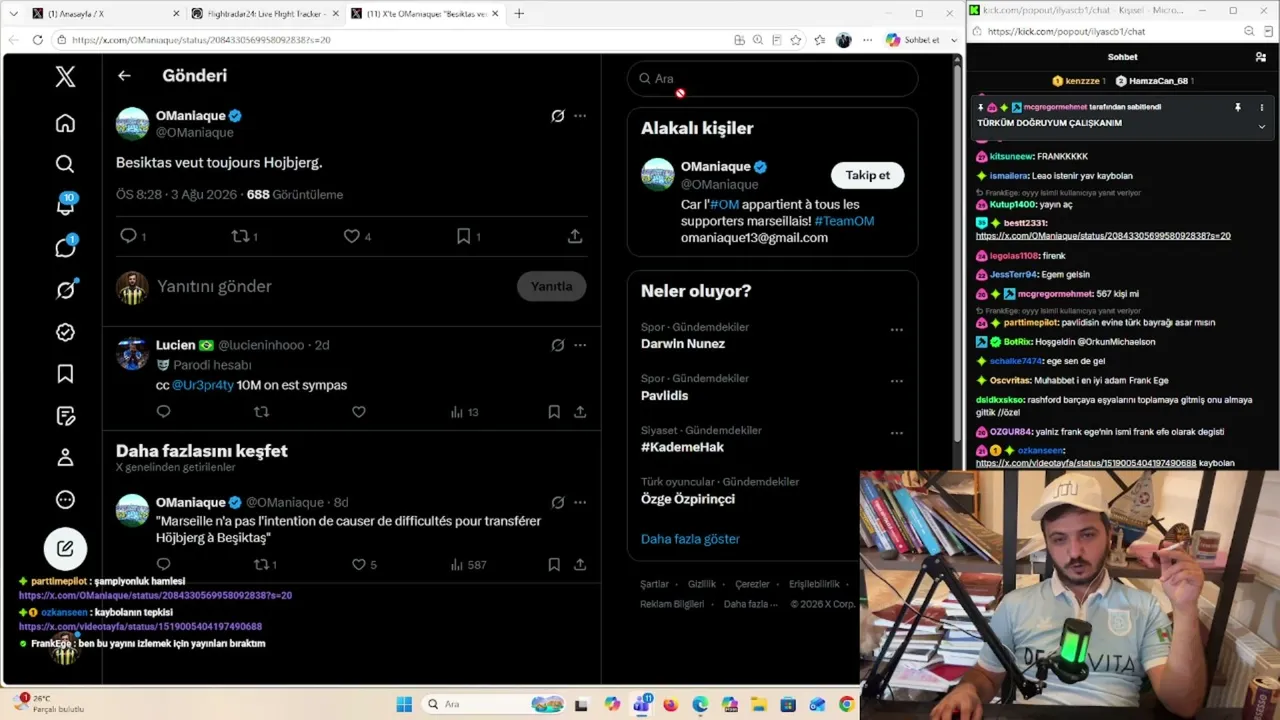
Task: Repost the Besiktas veut toujours post
Action: click(x=240, y=236)
